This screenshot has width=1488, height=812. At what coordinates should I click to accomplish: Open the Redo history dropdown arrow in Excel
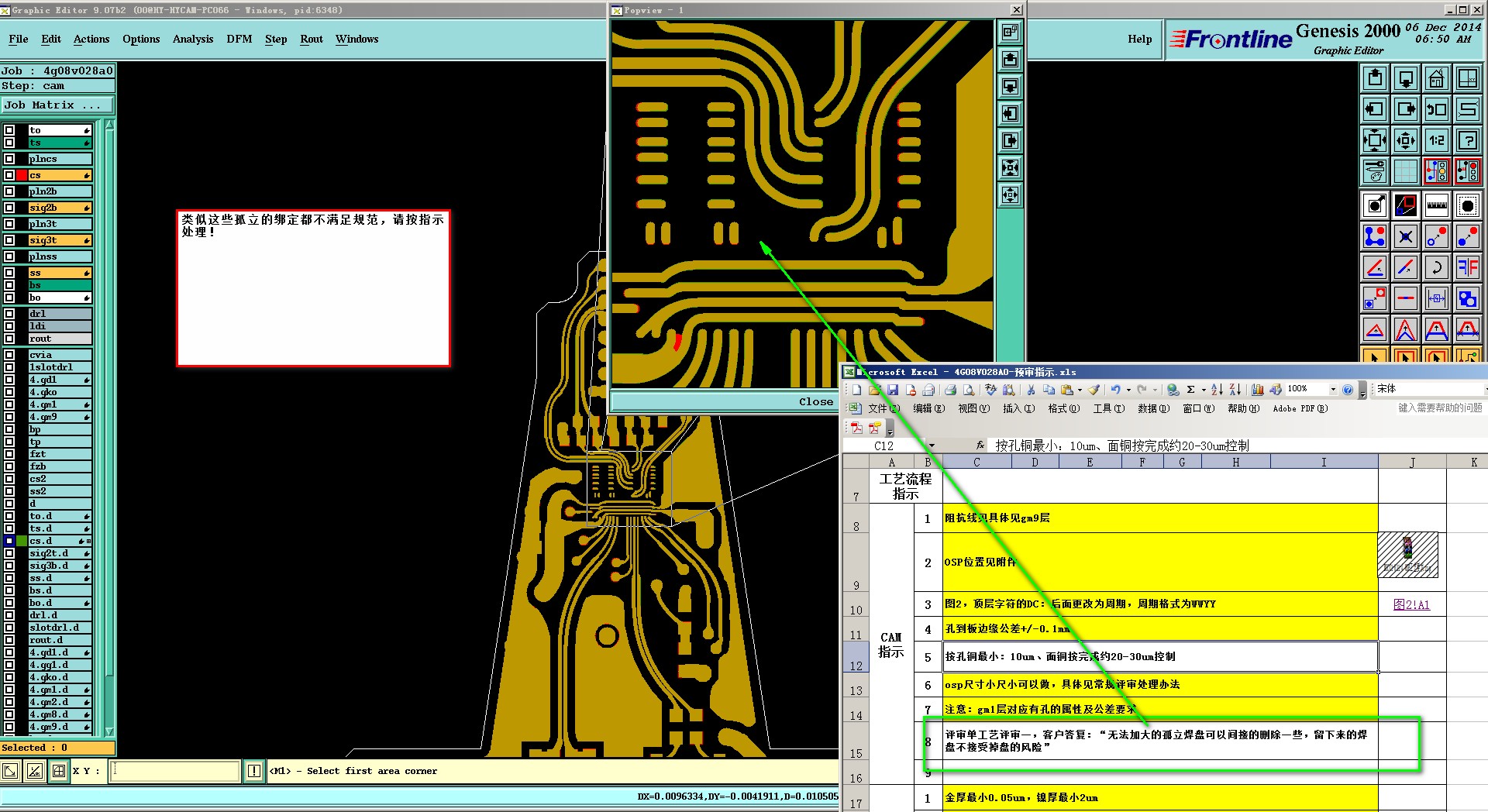(x=1154, y=390)
